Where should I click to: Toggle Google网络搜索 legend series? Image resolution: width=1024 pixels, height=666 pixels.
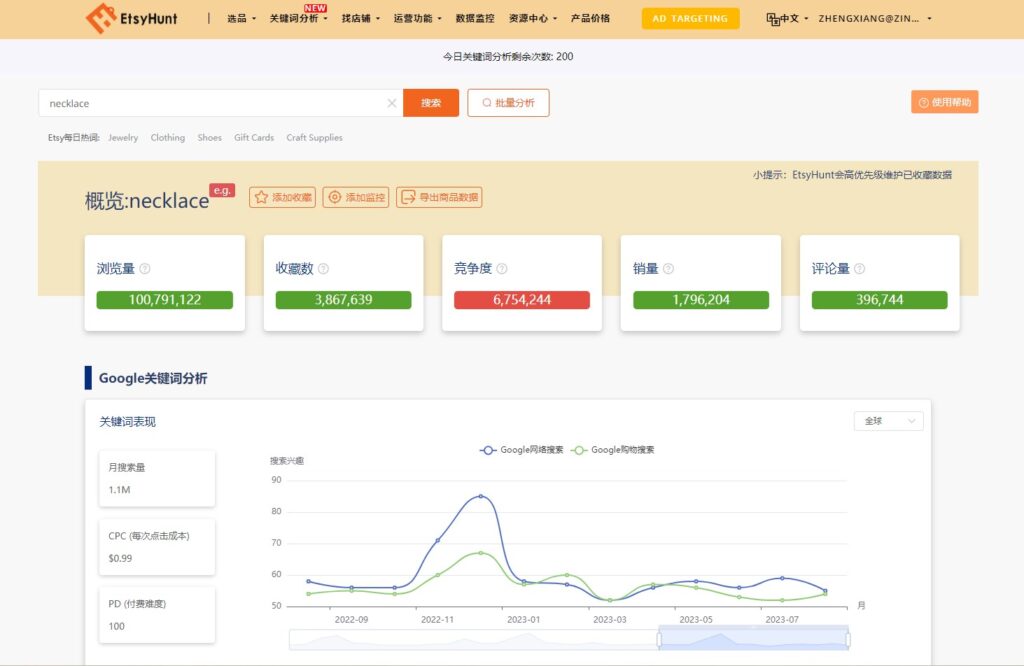coord(521,450)
